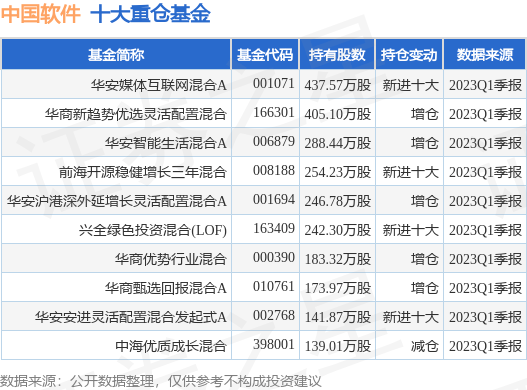This screenshot has width=527, height=390.
Task: Click holdings value 242.30万股
Action: coord(338,230)
